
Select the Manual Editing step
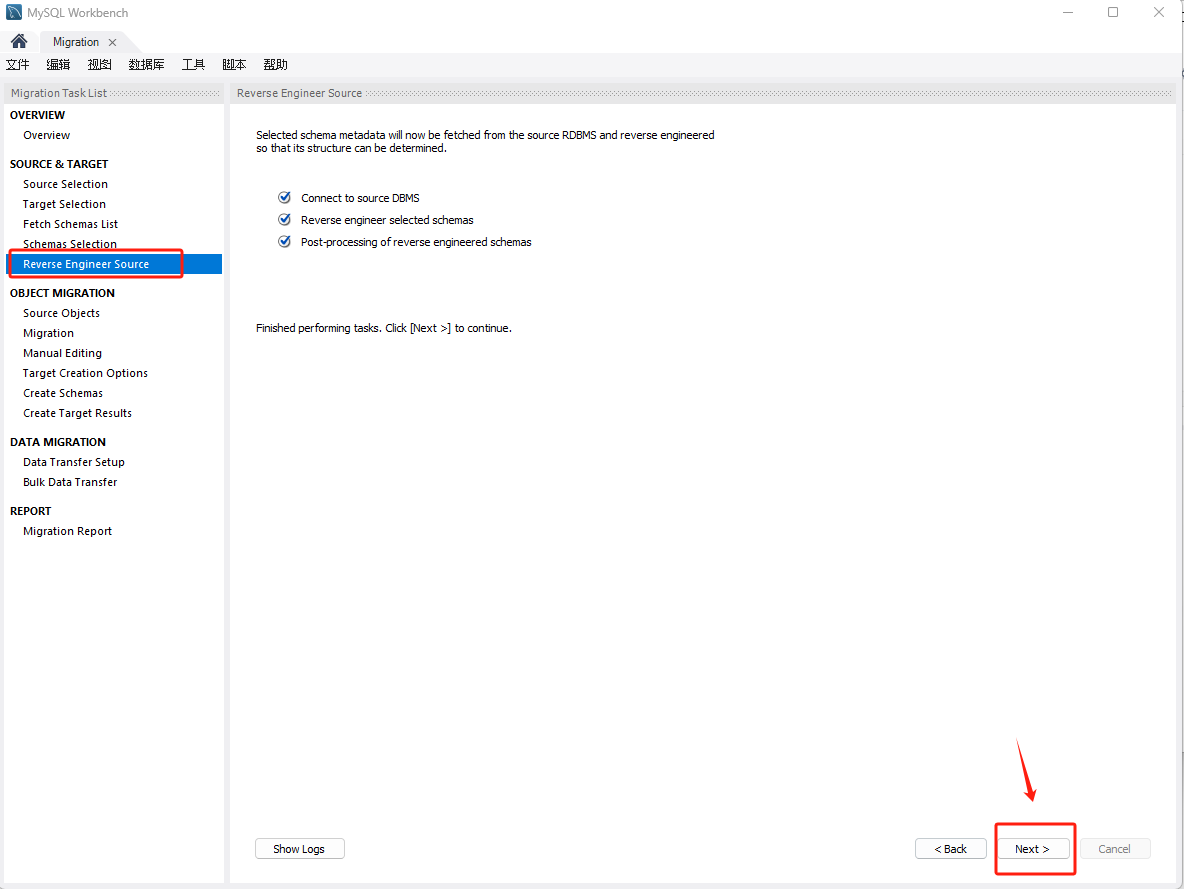coord(62,353)
